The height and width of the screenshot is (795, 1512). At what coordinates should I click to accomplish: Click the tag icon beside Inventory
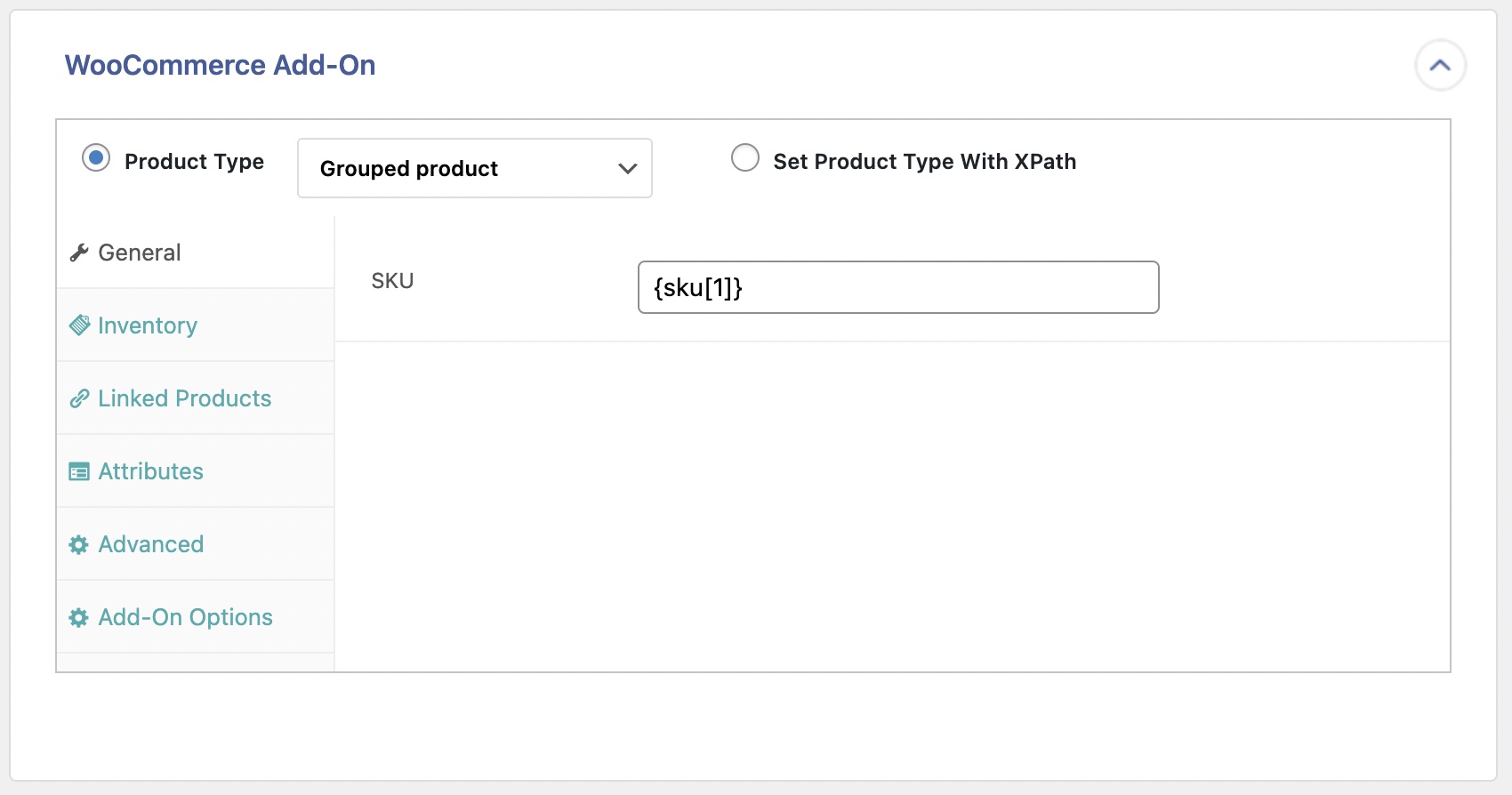coord(79,325)
